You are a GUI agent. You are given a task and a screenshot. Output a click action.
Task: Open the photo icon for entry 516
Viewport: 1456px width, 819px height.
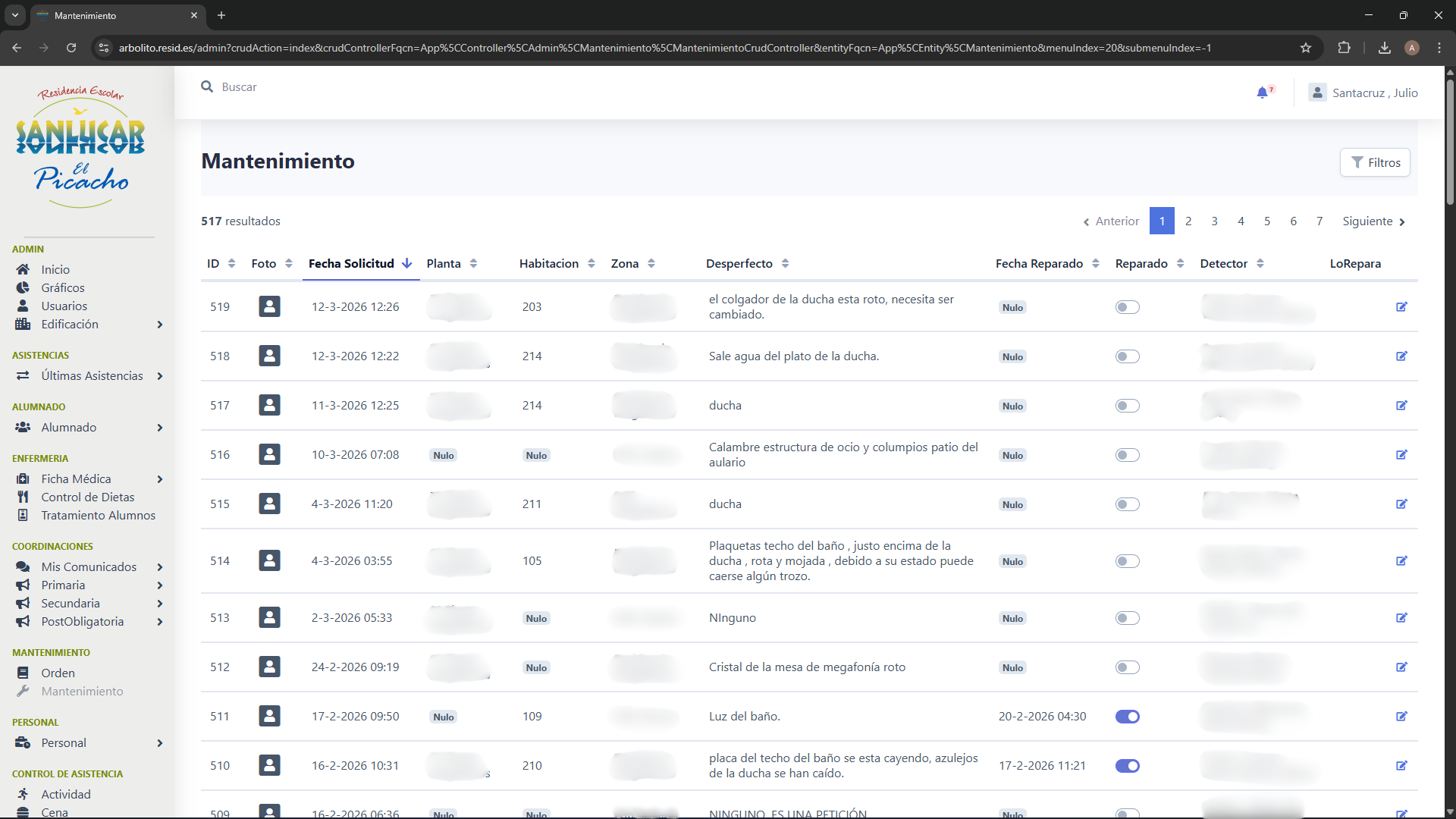click(x=269, y=455)
